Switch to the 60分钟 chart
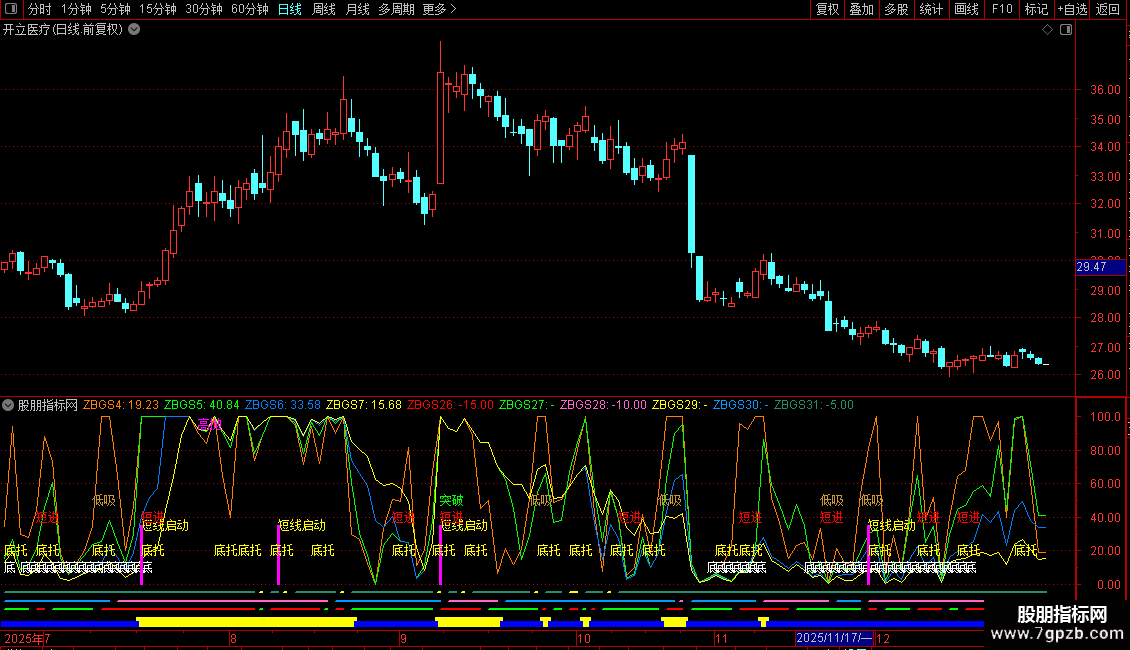Image resolution: width=1130 pixels, height=650 pixels. click(x=249, y=9)
